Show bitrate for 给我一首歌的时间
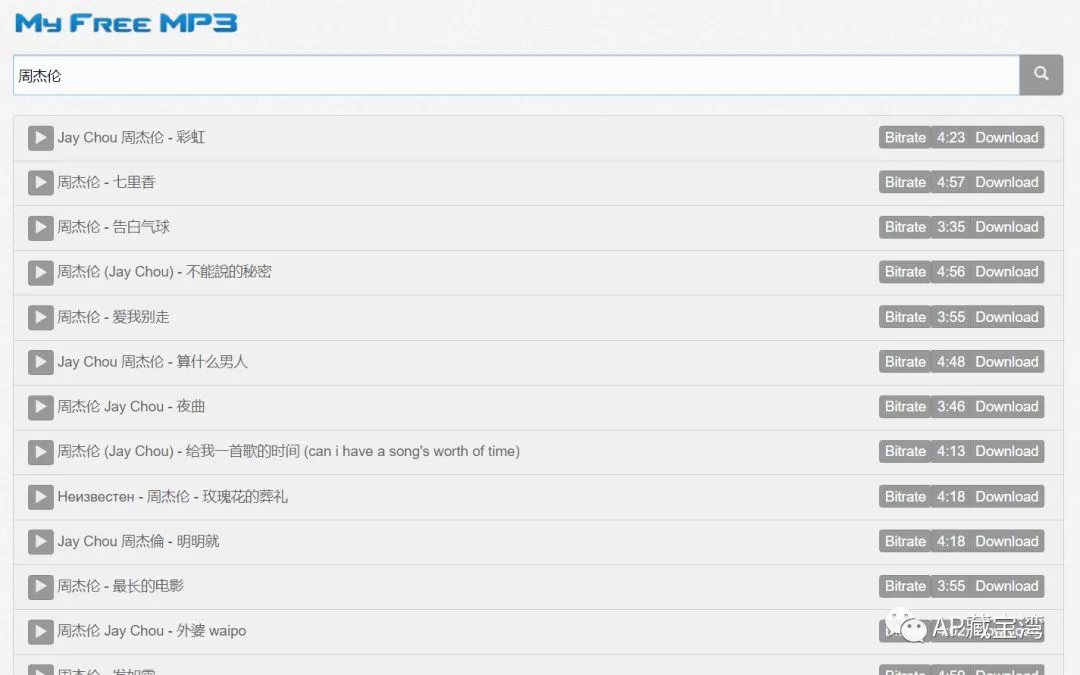1080x675 pixels. (905, 451)
